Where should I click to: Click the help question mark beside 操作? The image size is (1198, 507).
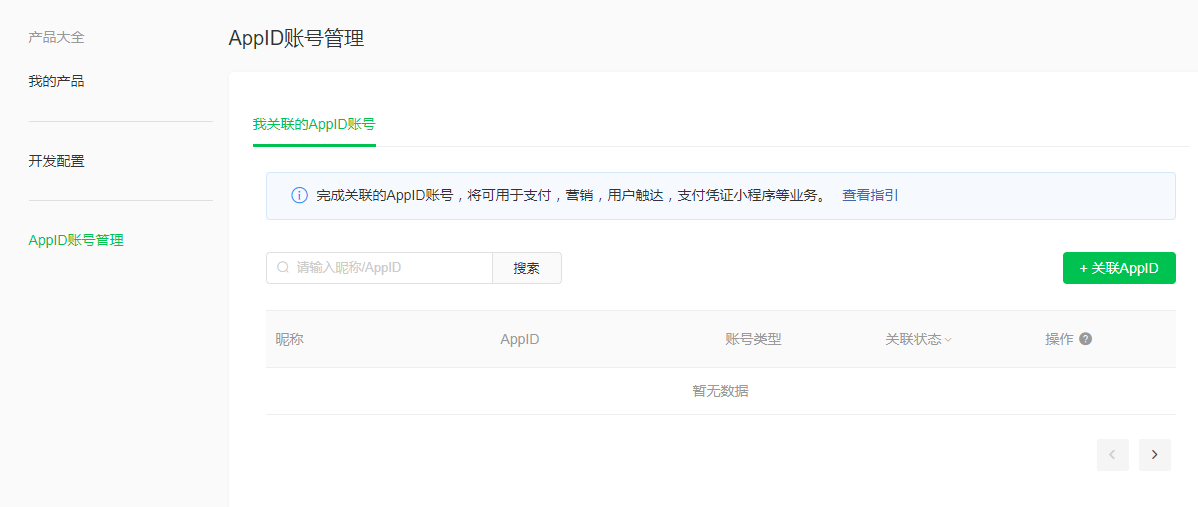[1086, 339]
